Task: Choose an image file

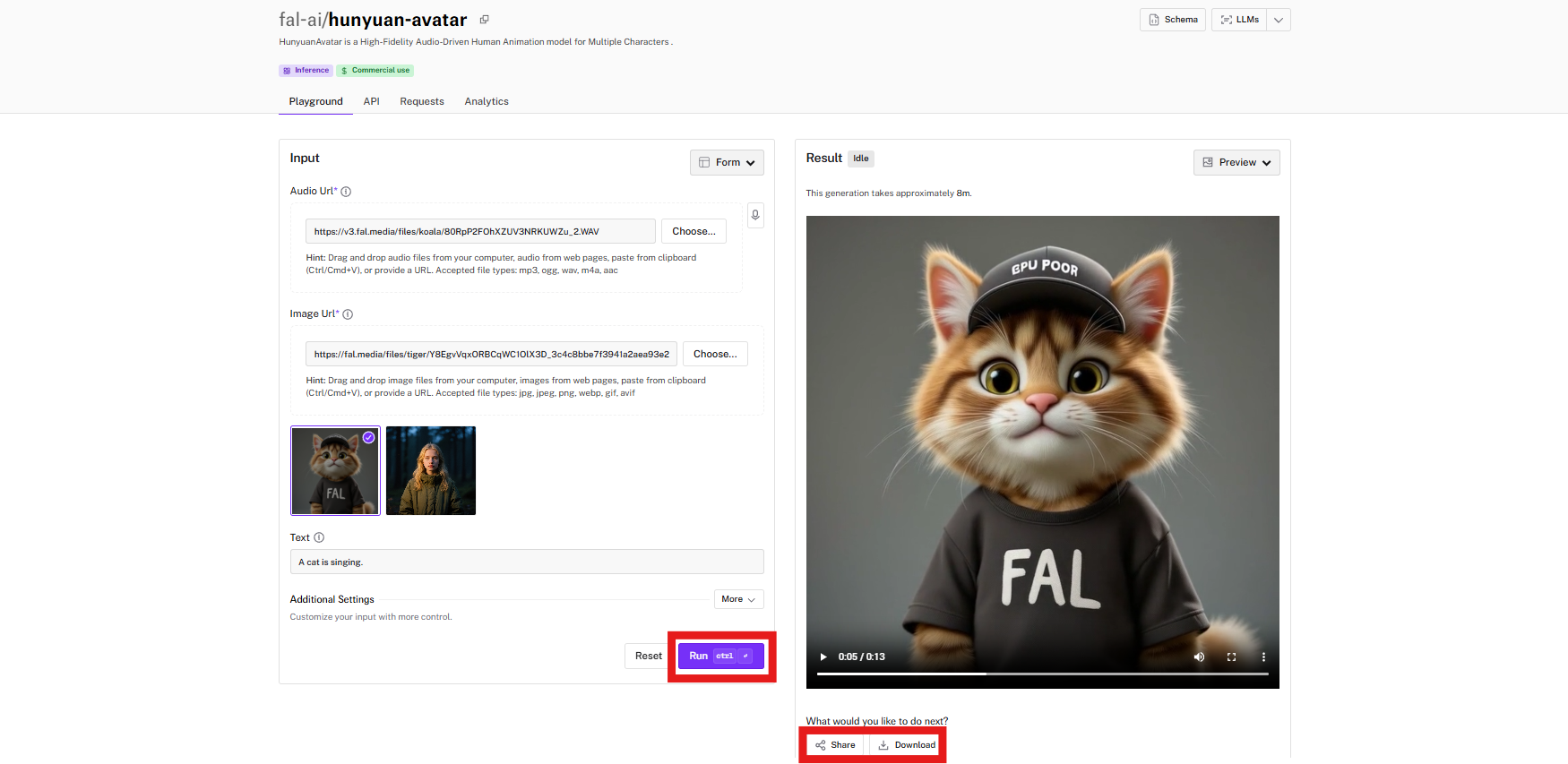Action: pyautogui.click(x=715, y=354)
